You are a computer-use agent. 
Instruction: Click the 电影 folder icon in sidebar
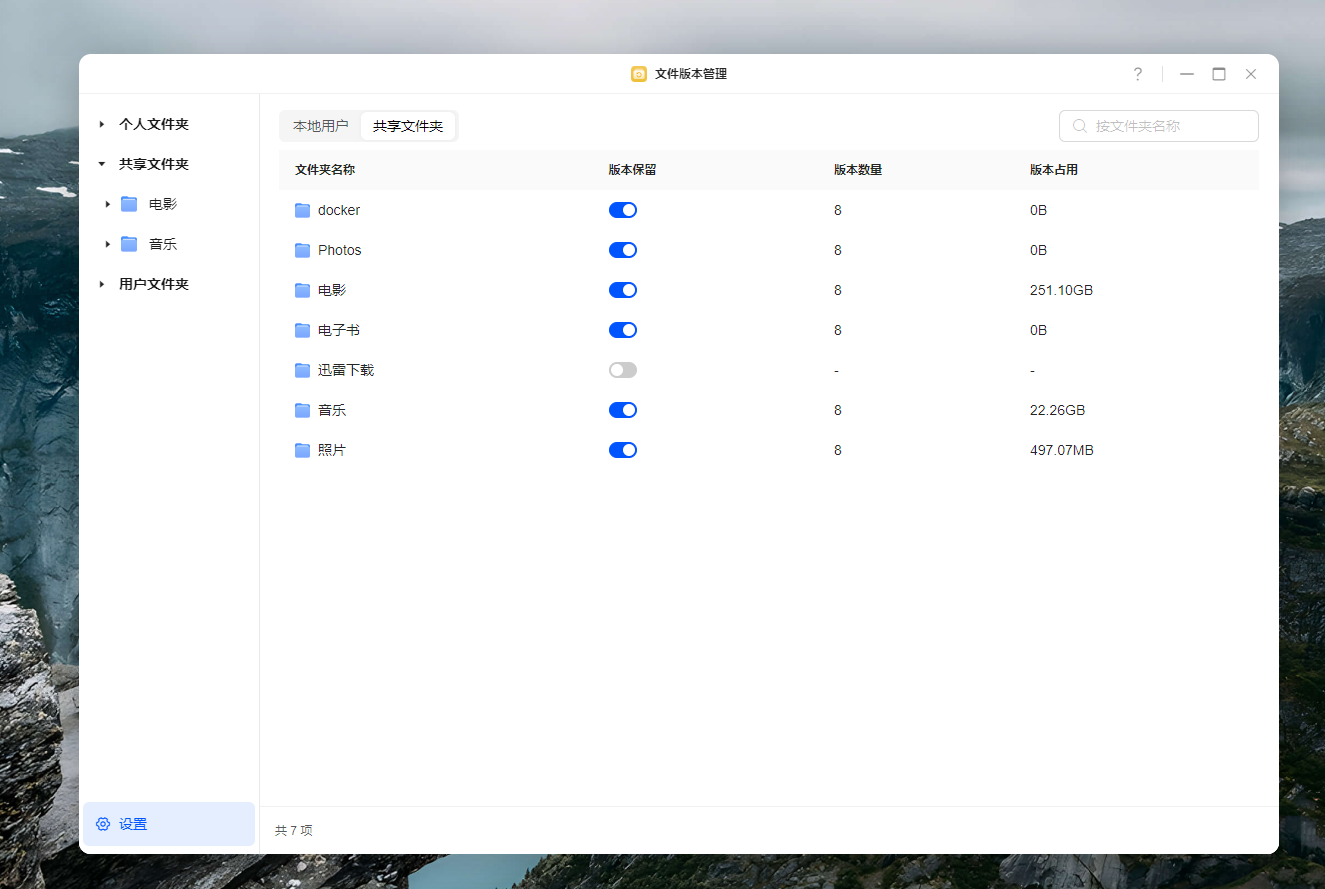click(x=129, y=204)
